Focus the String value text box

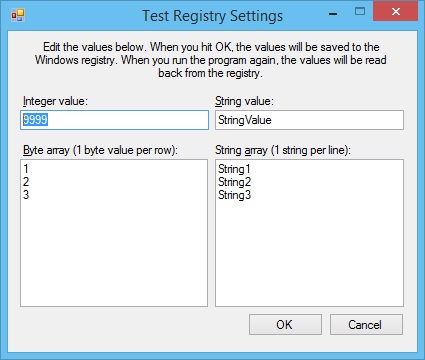309,120
